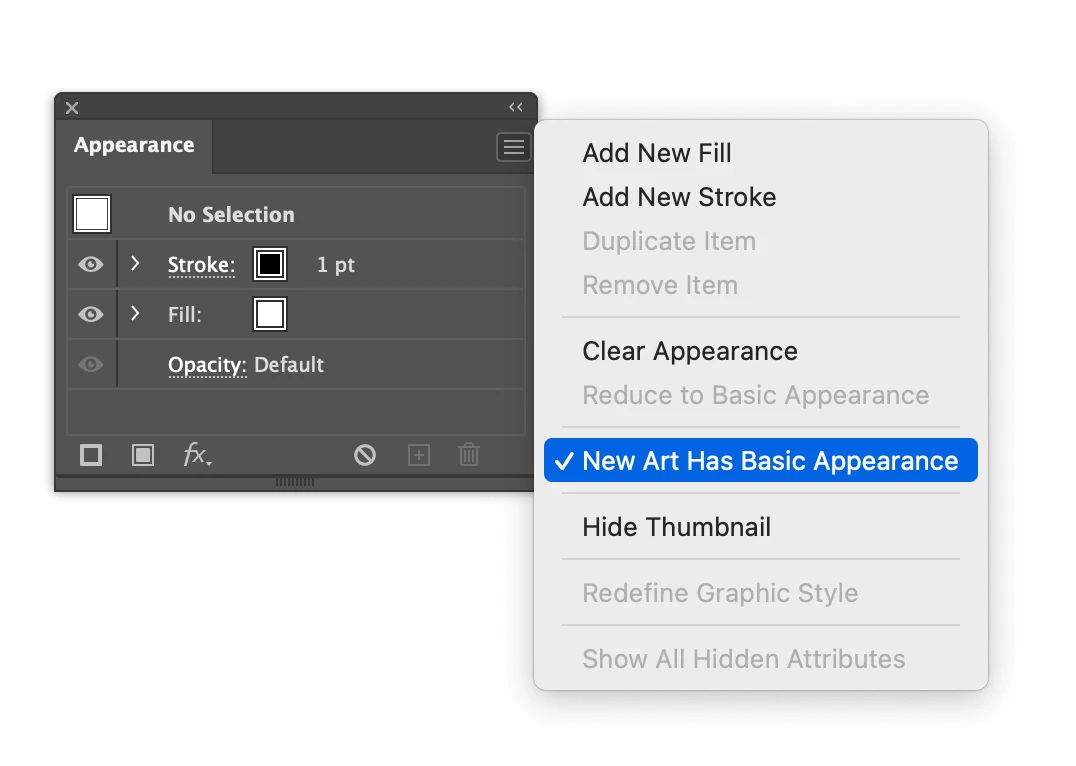Open the Appearance panel hamburger menu
Image resolution: width=1076 pixels, height=766 pixels.
[513, 147]
